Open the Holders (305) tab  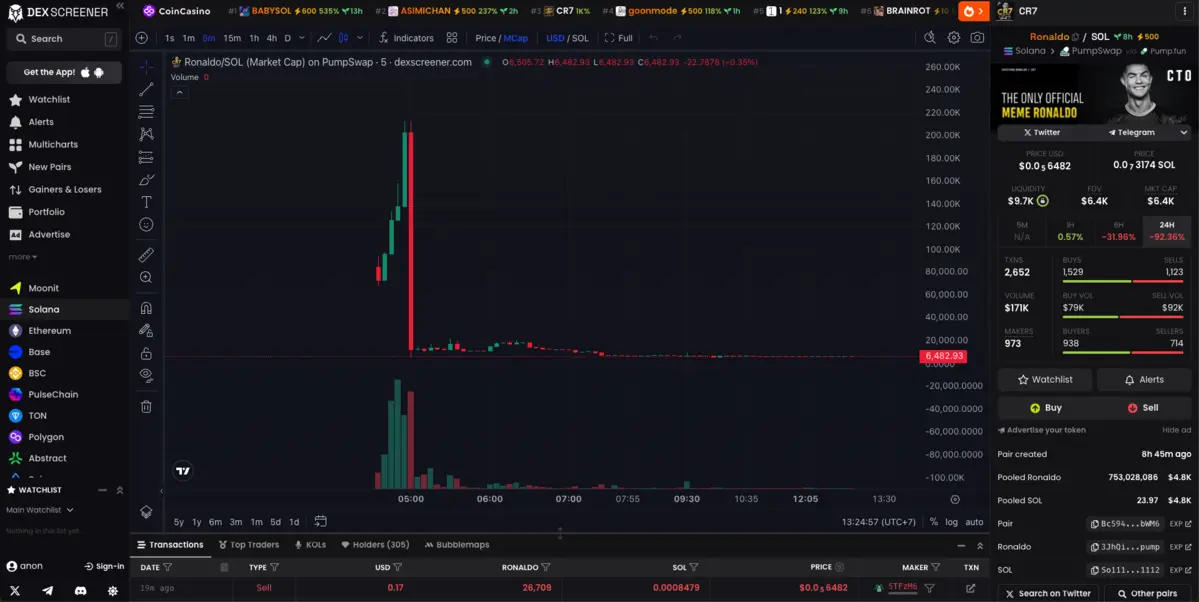[375, 545]
